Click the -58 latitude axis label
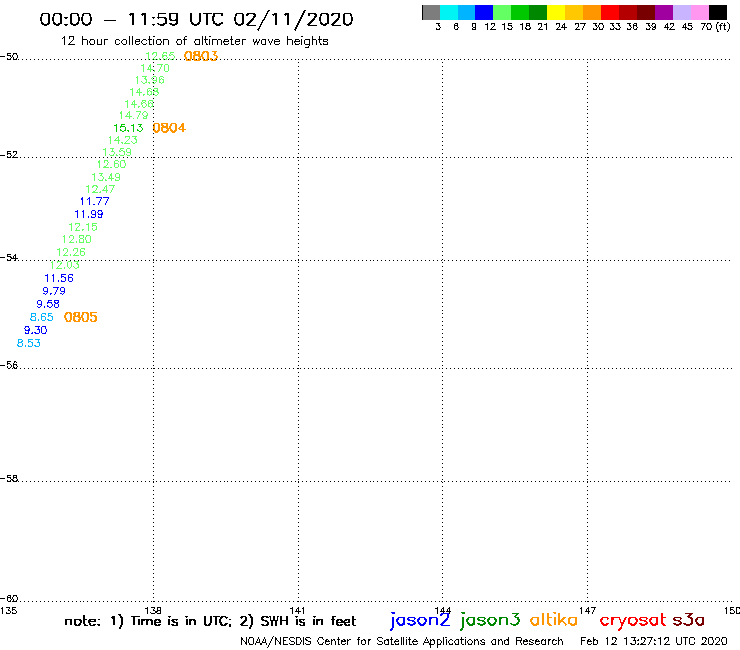Viewport: 740px width, 650px height. point(9,479)
